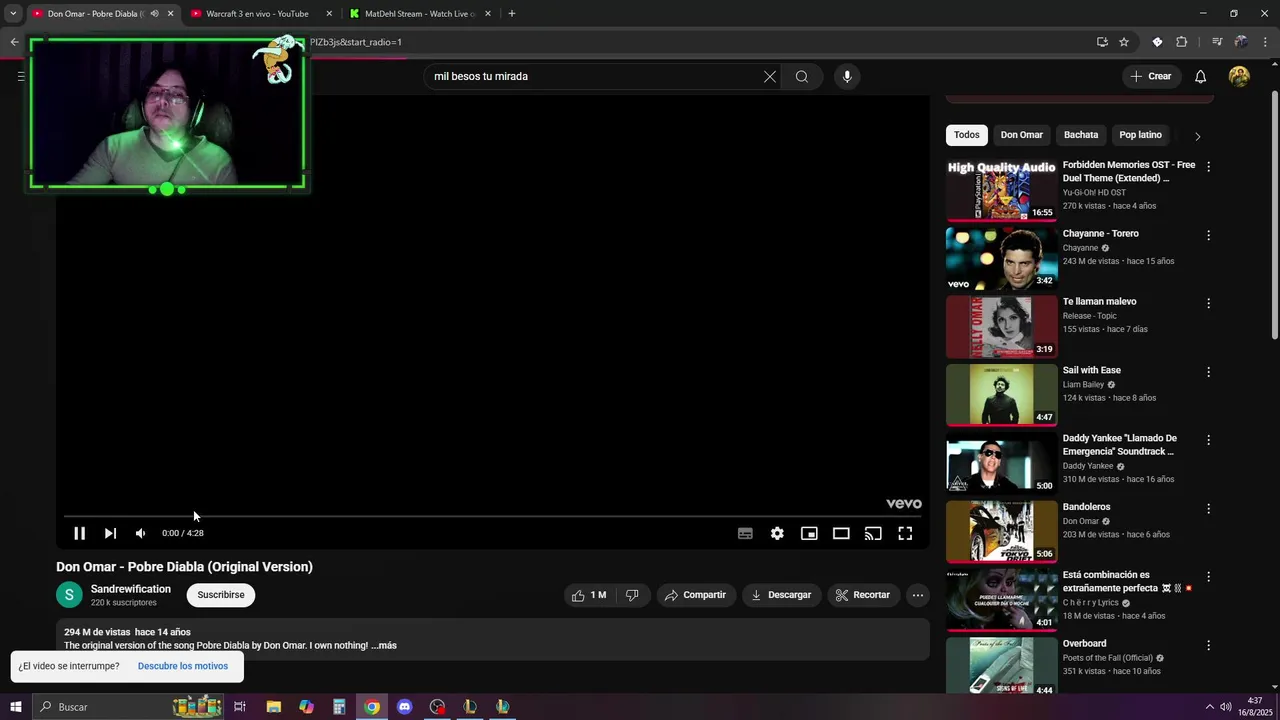Open browser extensions puzzle icon
Screen dimensions: 1280x720
click(x=1181, y=42)
